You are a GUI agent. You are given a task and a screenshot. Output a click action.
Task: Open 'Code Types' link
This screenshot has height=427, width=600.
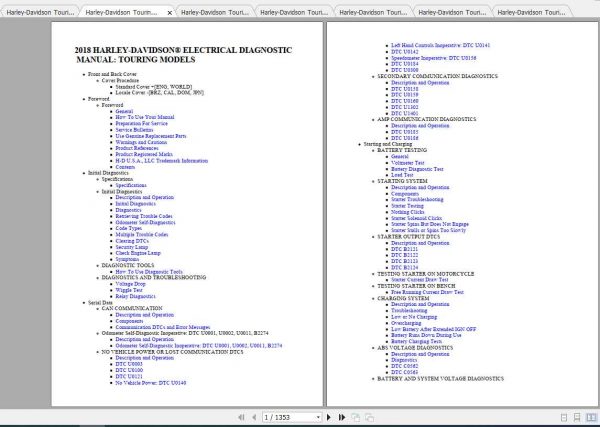pyautogui.click(x=129, y=228)
